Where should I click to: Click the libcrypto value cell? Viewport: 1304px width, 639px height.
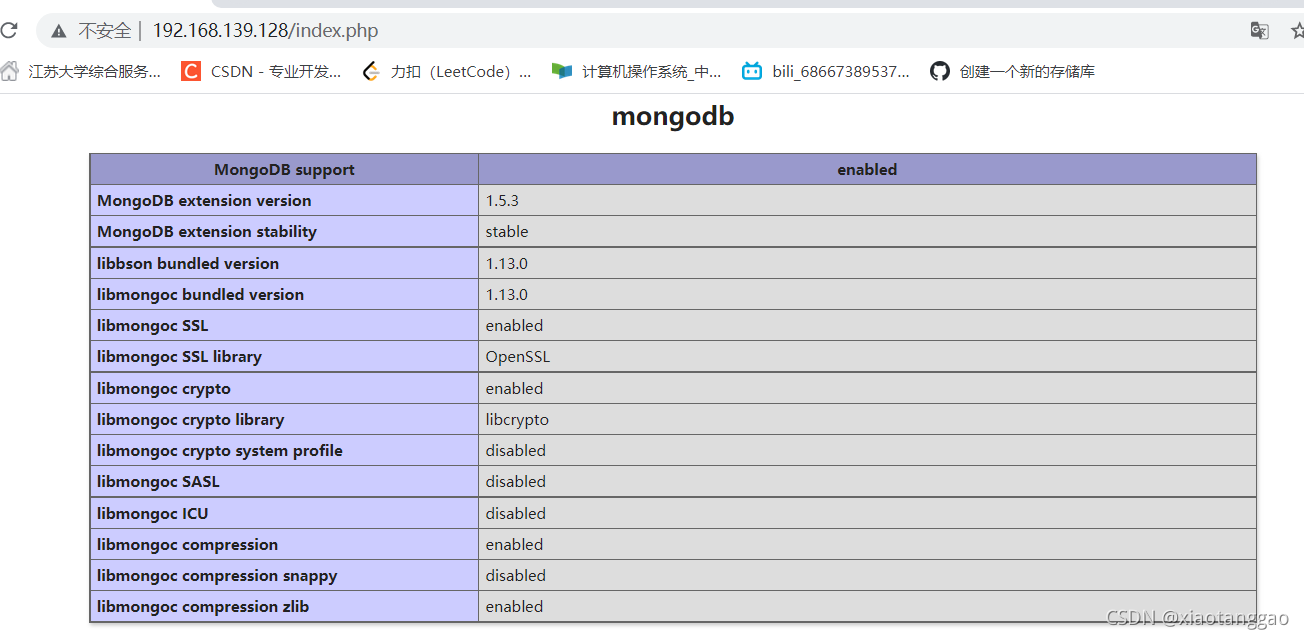[x=867, y=419]
